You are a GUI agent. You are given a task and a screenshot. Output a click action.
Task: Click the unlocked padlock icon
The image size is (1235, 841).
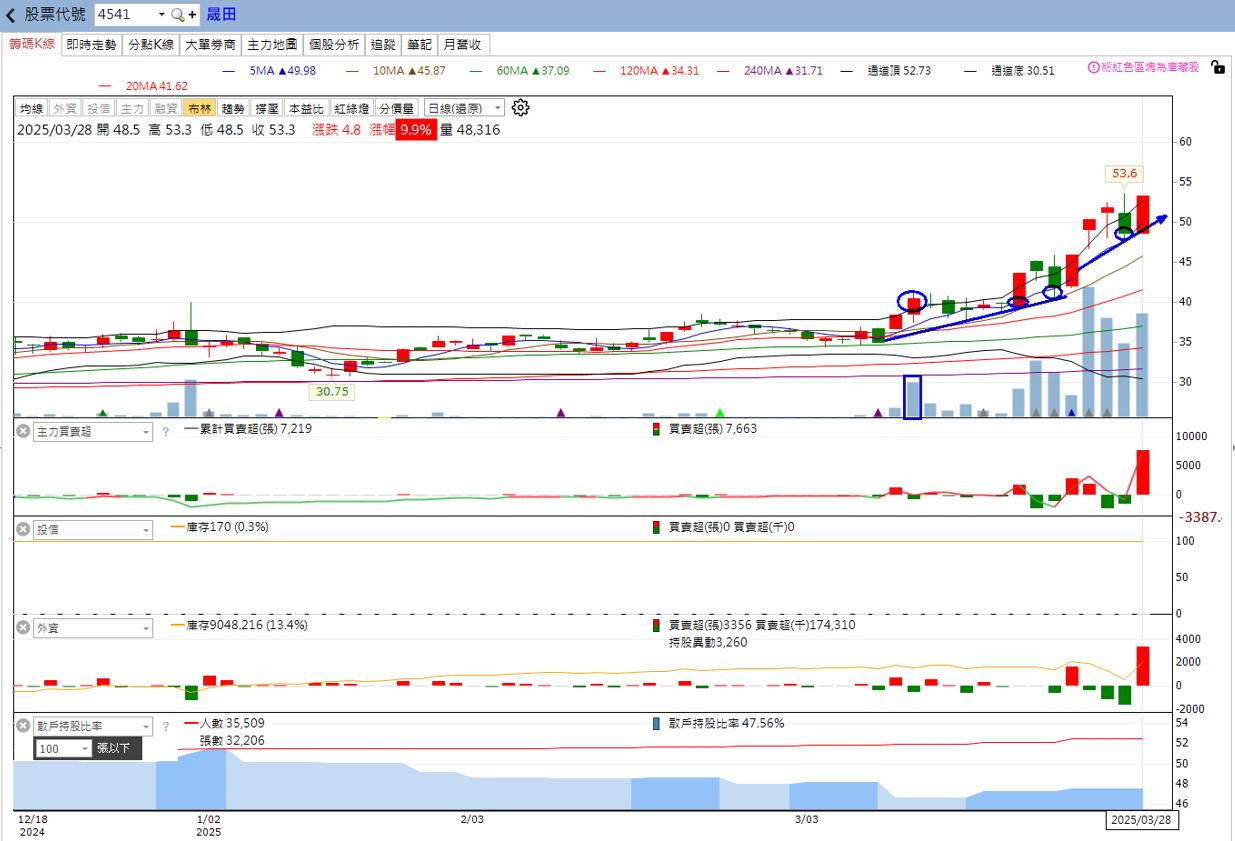tap(1217, 68)
